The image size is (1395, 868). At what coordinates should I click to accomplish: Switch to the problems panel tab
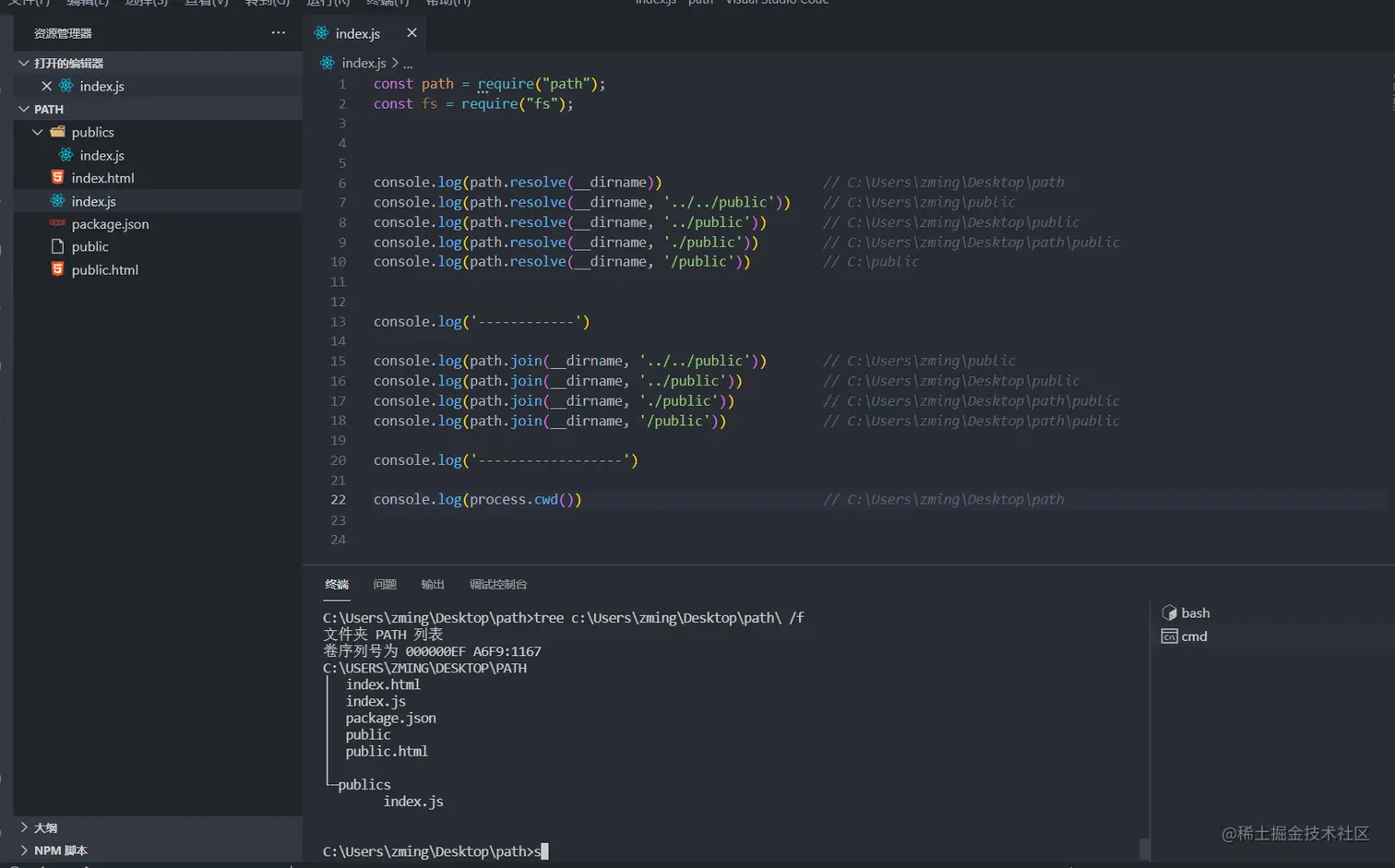pos(385,584)
